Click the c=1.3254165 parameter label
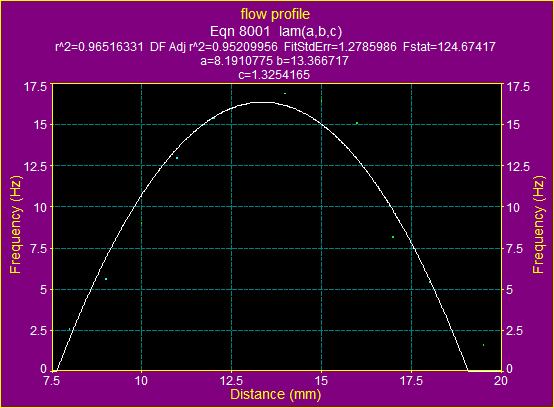Viewport: 554px width, 408px height. (x=274, y=75)
